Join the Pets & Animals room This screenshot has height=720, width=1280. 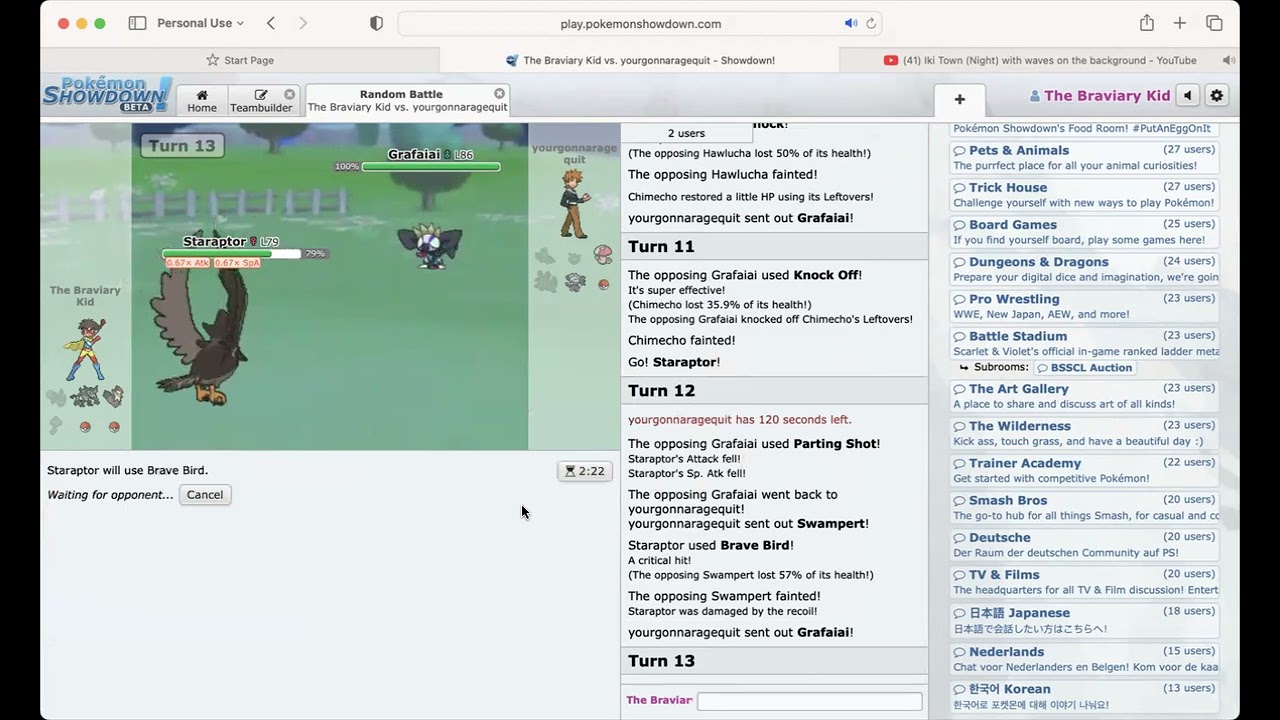coord(1084,158)
